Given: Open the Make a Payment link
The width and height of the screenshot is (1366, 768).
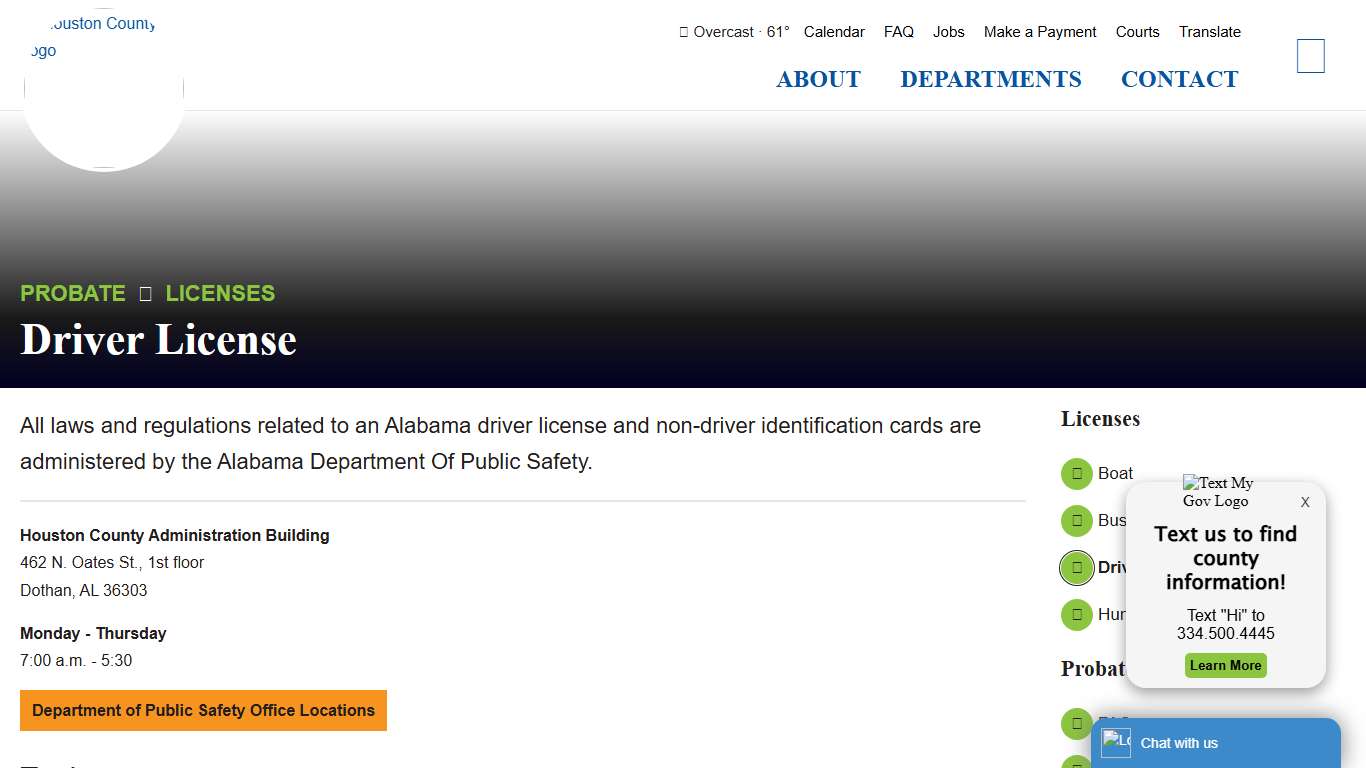Looking at the screenshot, I should pos(1040,32).
